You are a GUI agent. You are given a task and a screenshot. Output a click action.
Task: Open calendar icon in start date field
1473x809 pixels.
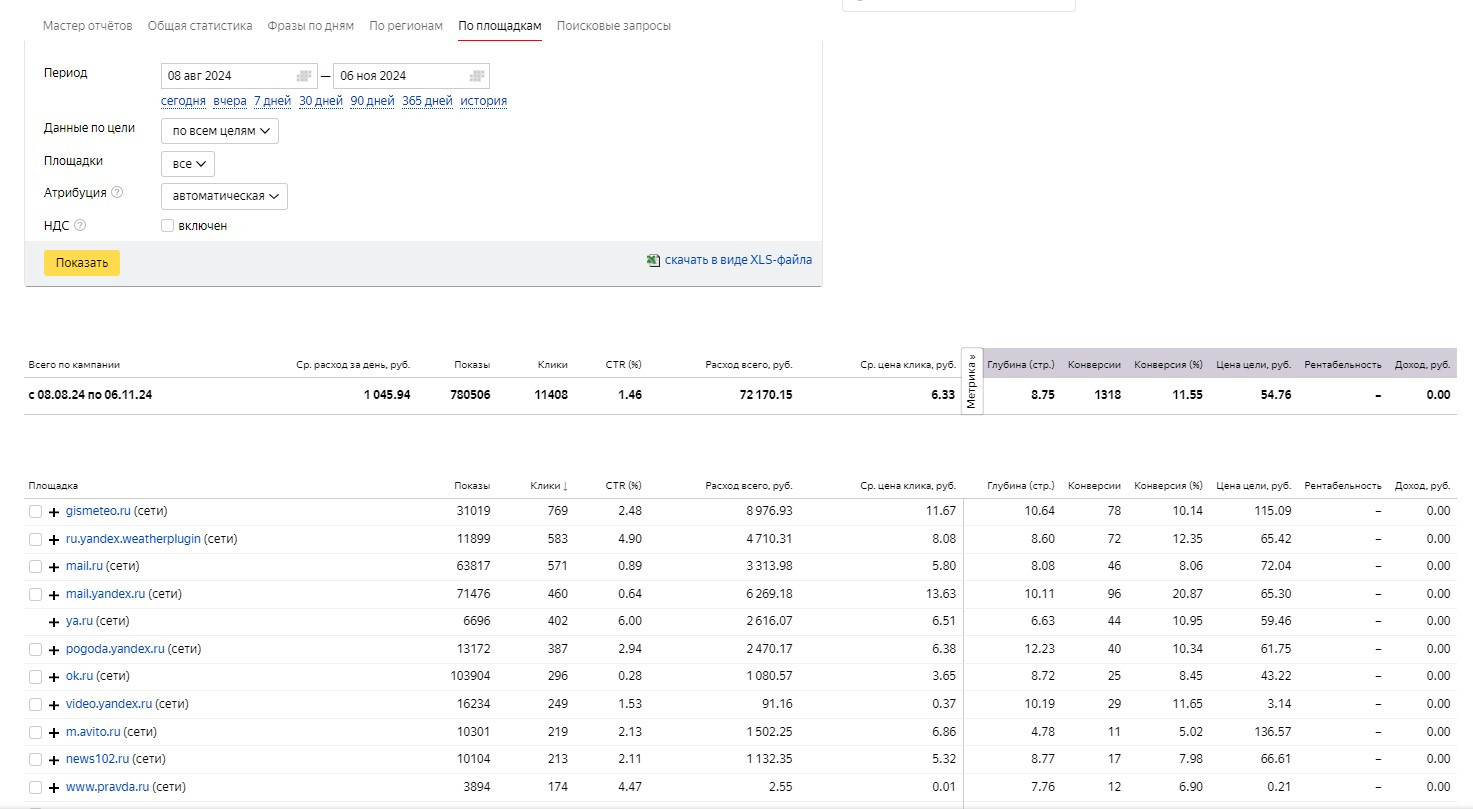click(x=304, y=76)
